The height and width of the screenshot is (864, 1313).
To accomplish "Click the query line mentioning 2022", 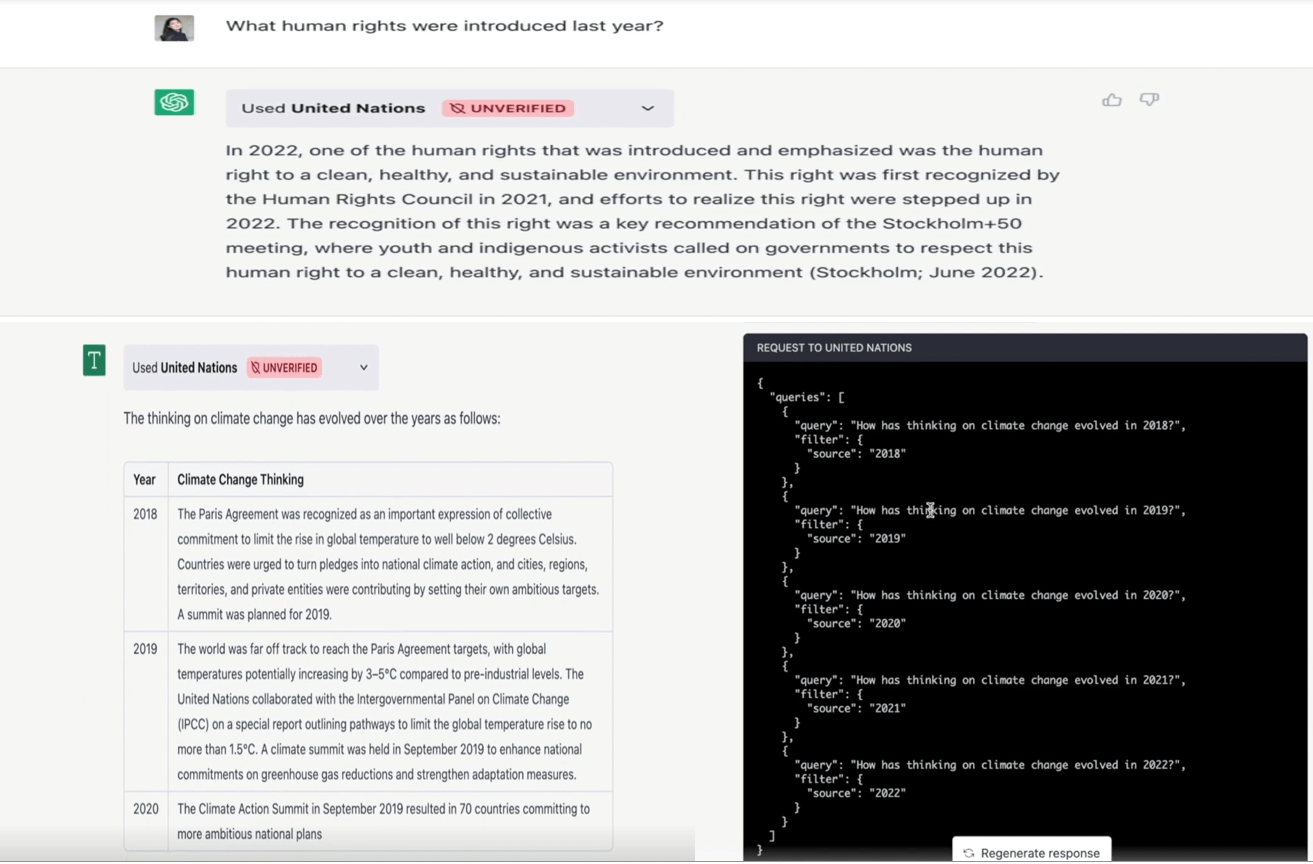I will pyautogui.click(x=990, y=765).
